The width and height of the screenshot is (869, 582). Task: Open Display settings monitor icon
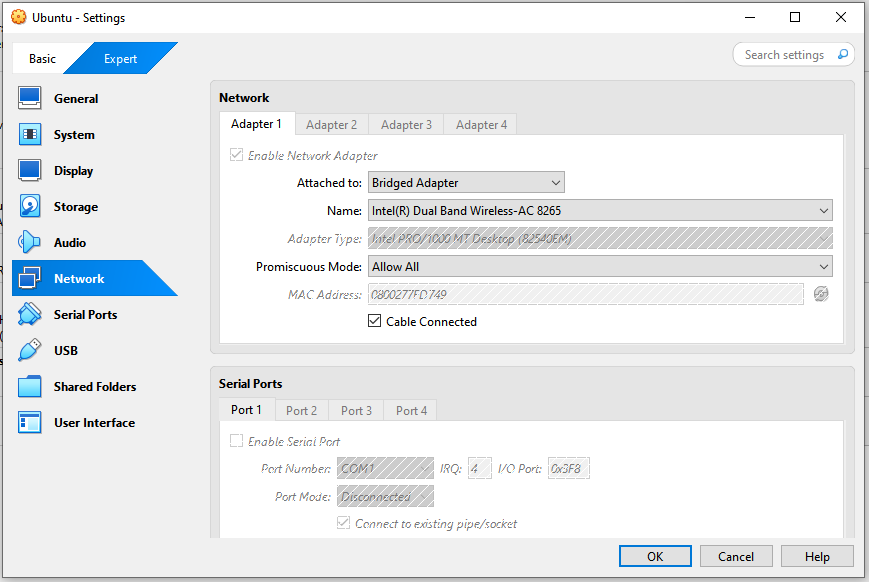(30, 170)
